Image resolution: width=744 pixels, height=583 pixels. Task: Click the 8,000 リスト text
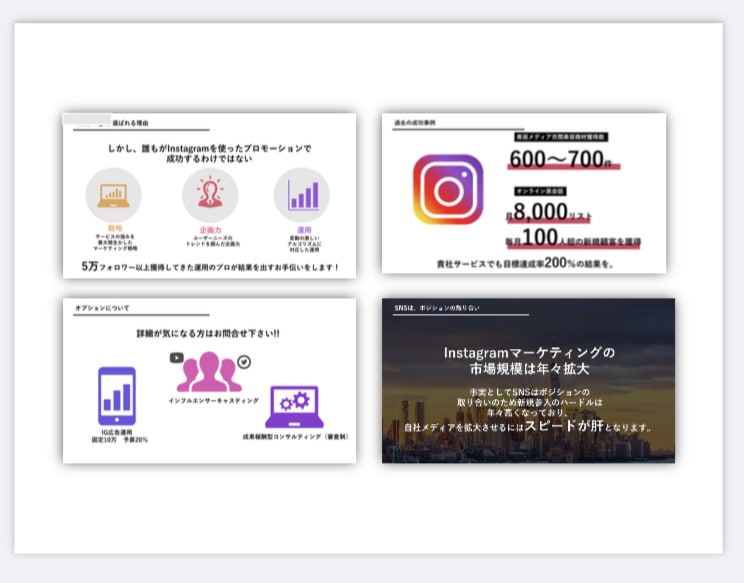click(549, 212)
